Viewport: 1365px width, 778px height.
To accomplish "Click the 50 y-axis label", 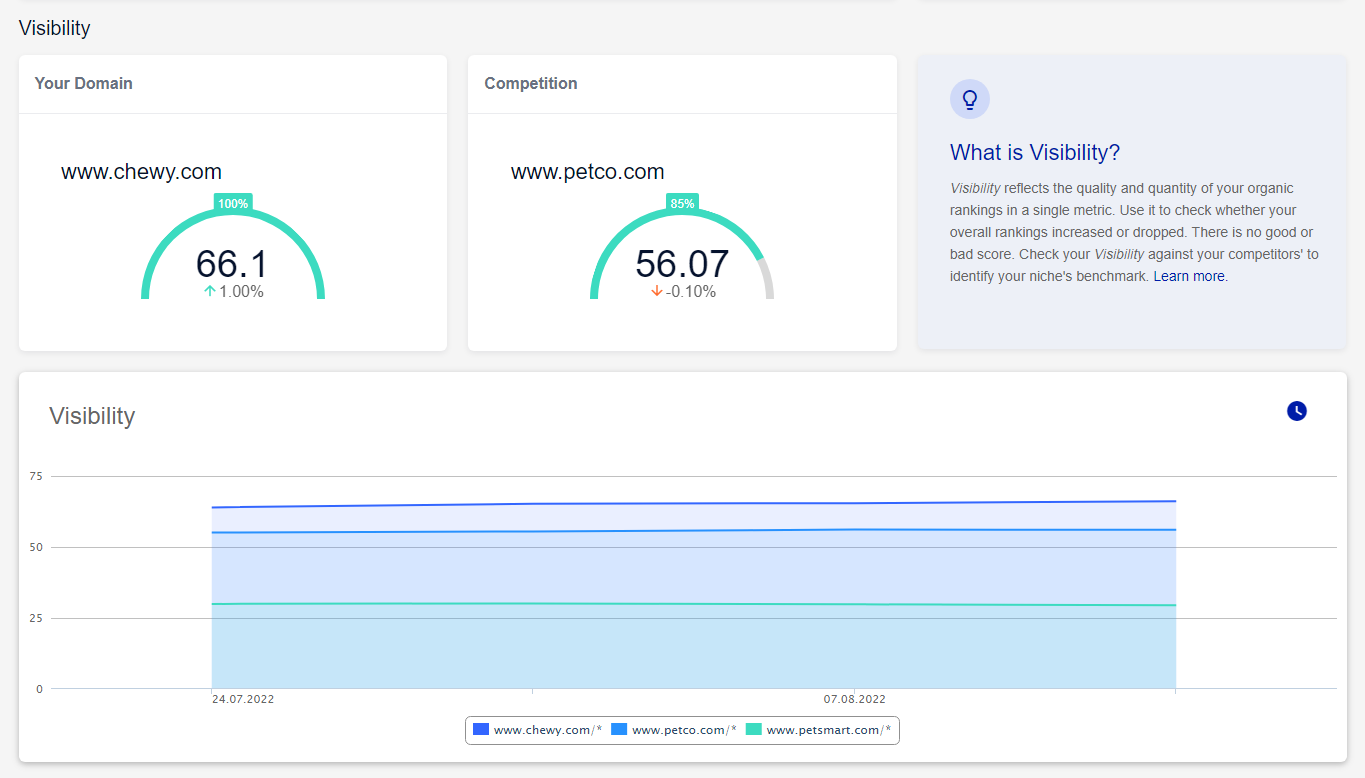I will point(37,547).
